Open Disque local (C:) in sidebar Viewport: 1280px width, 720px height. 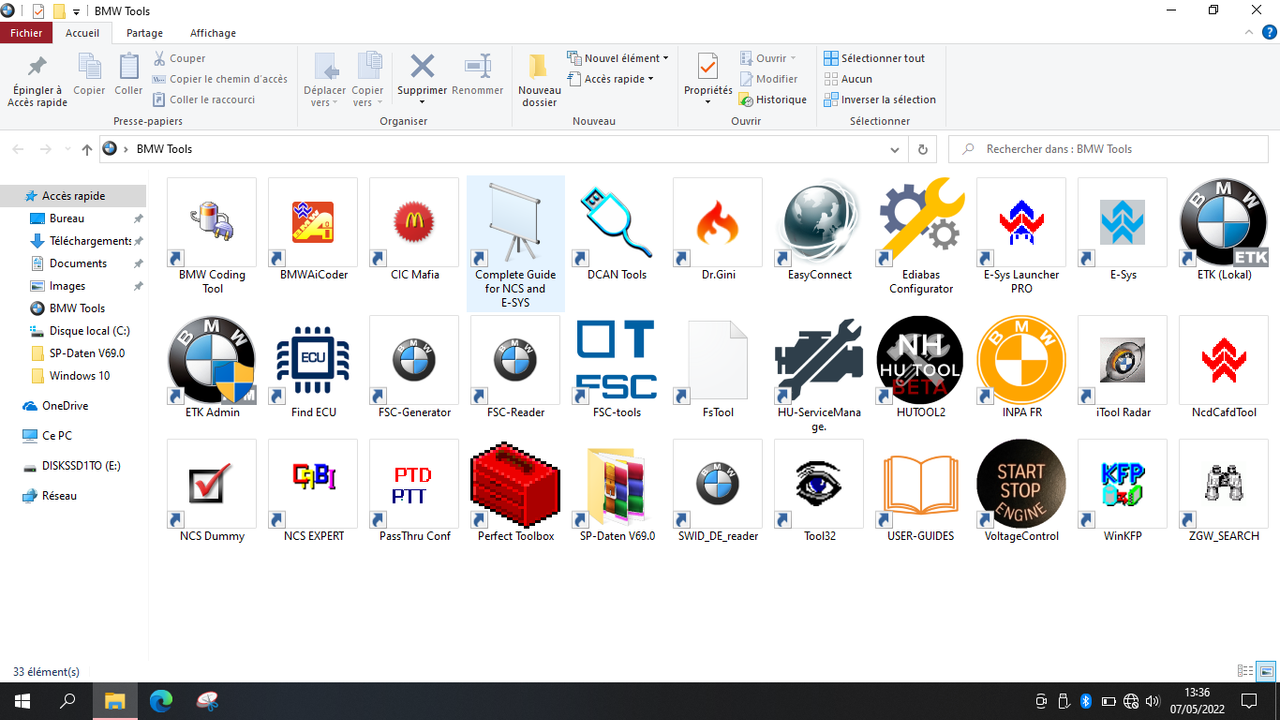pyautogui.click(x=80, y=331)
